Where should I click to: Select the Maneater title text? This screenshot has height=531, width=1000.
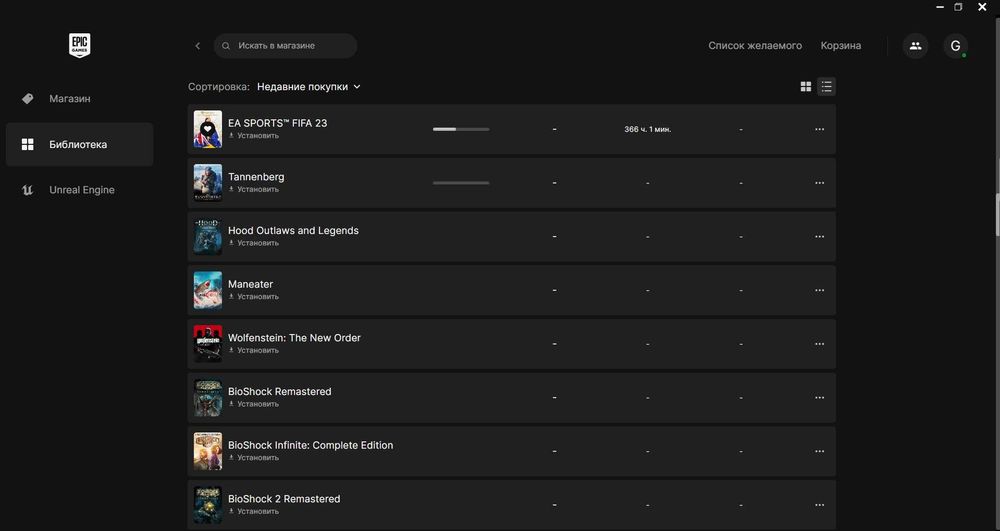[x=251, y=284]
